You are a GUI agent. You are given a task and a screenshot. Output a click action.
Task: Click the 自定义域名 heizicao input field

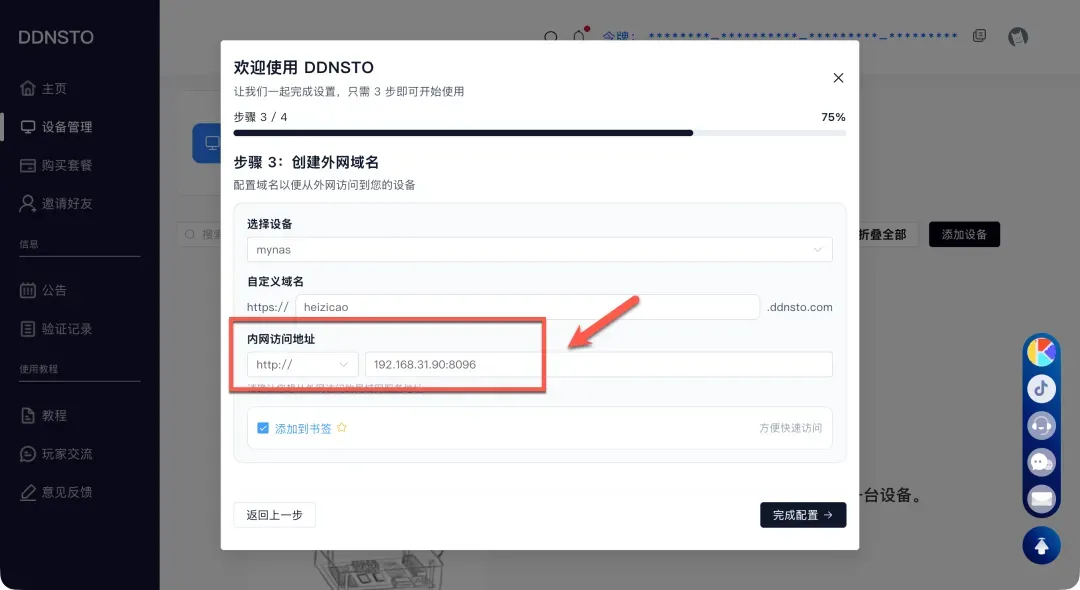[527, 307]
